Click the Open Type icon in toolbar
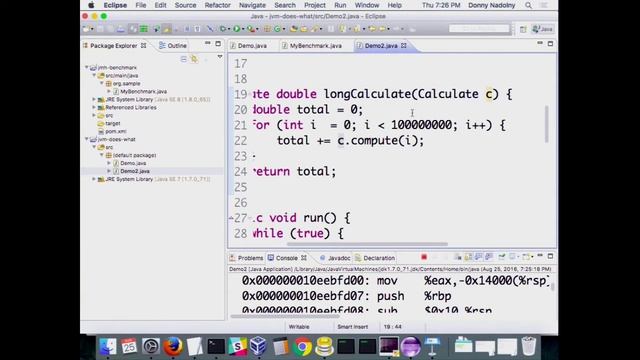This screenshot has height=360, width=640. [293, 29]
